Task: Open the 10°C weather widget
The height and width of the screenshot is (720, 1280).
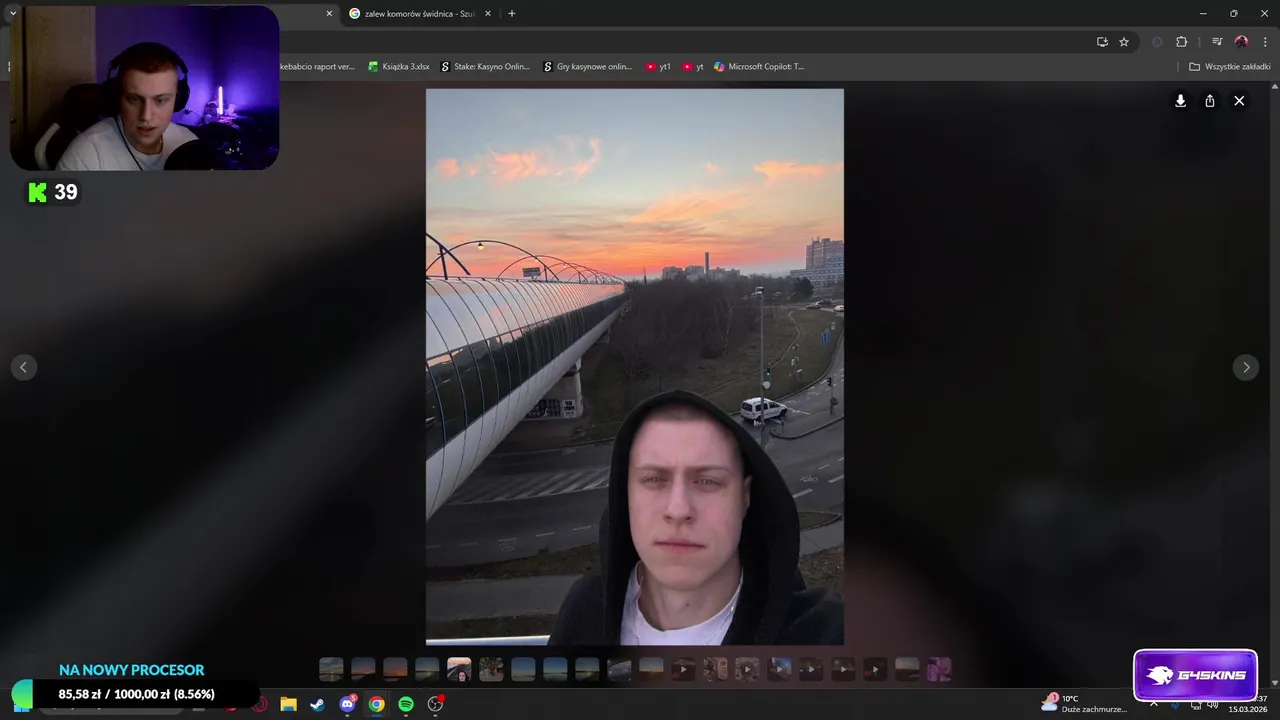Action: (1084, 704)
